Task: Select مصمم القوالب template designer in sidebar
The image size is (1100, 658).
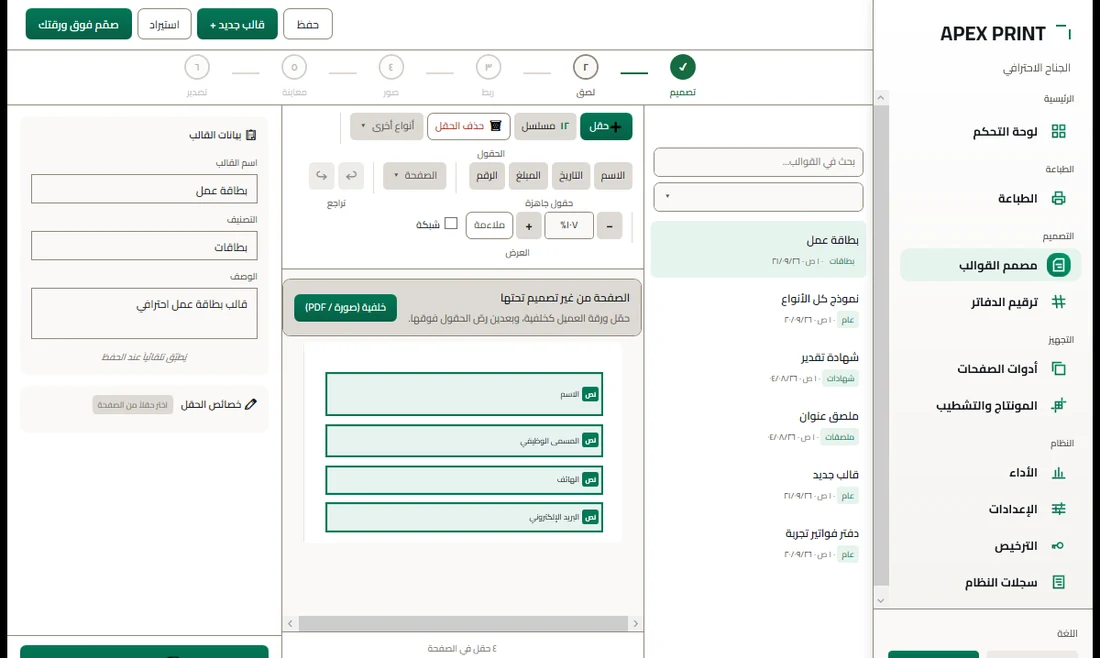Action: 991,265
